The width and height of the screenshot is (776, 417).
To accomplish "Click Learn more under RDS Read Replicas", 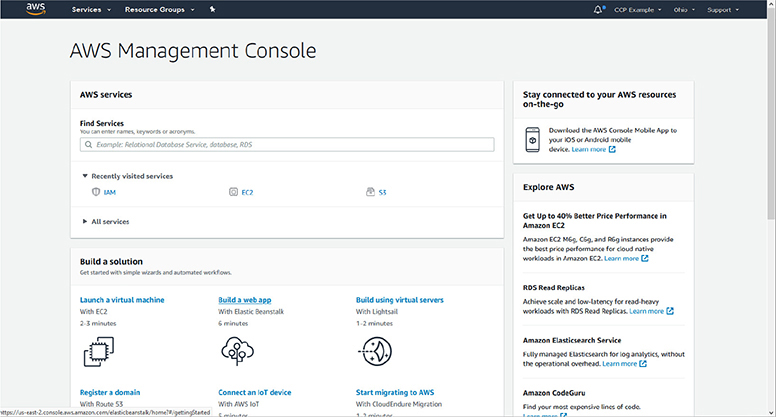I will click(651, 311).
